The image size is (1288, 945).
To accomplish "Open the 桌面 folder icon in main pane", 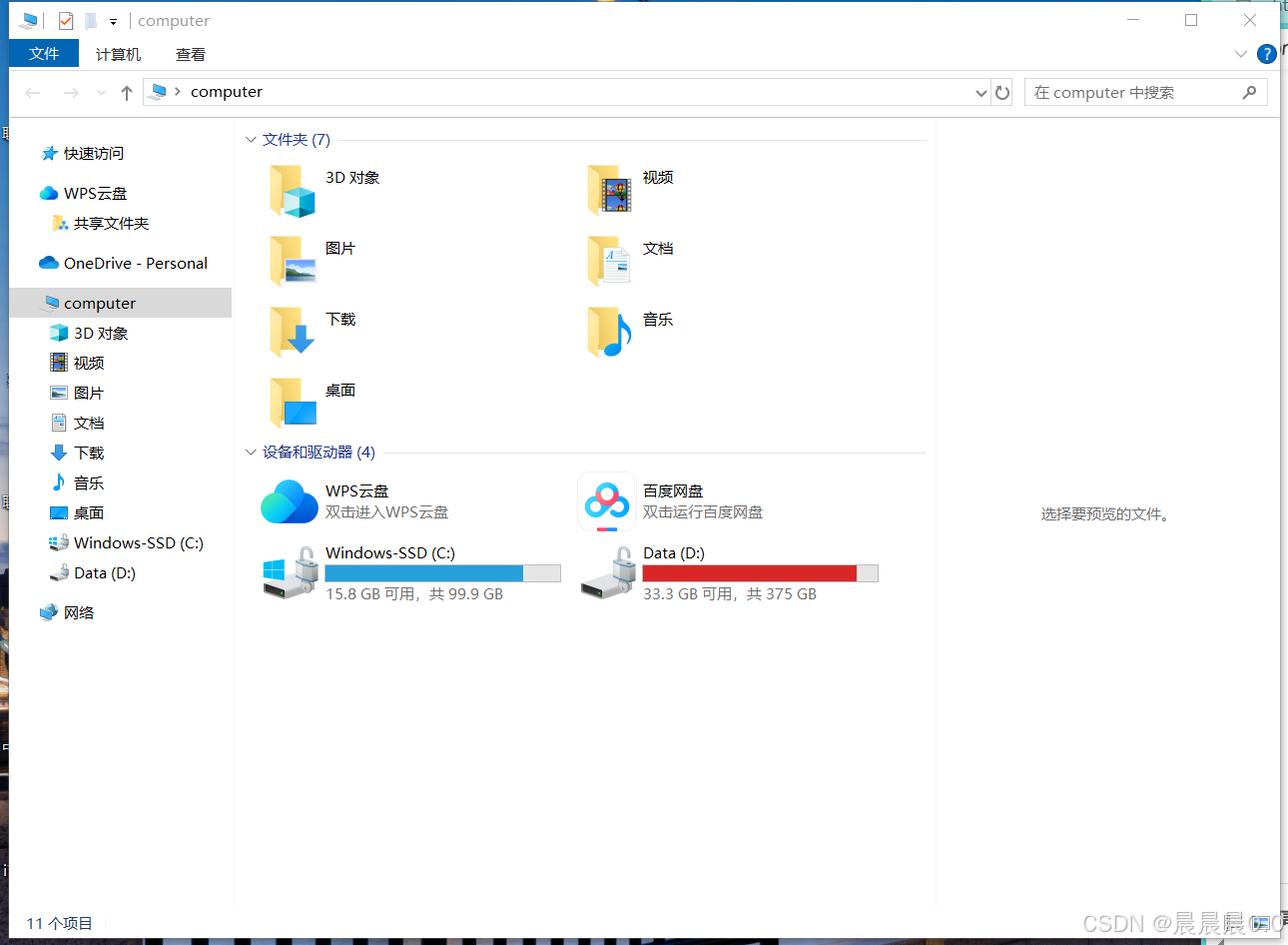I will 292,404.
